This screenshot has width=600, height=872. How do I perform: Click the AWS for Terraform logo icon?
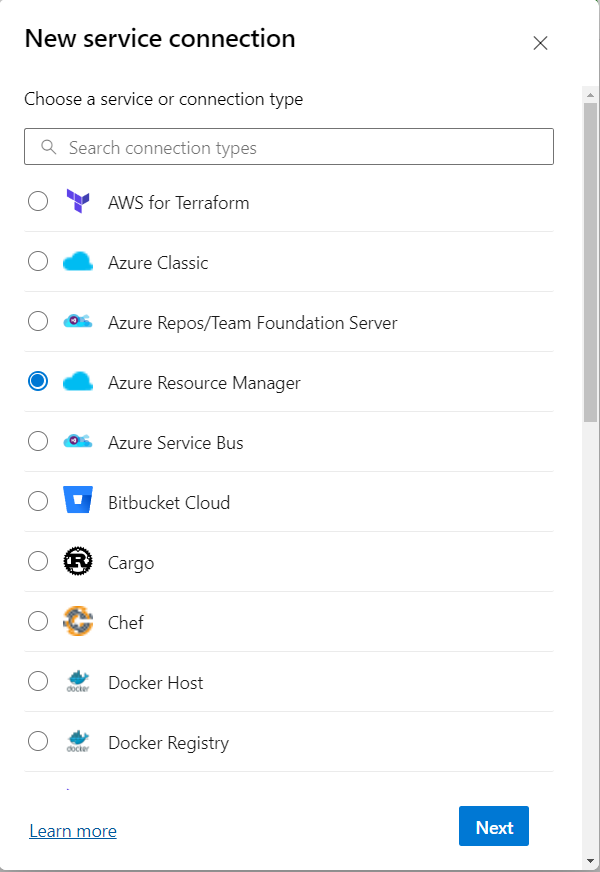click(x=78, y=201)
